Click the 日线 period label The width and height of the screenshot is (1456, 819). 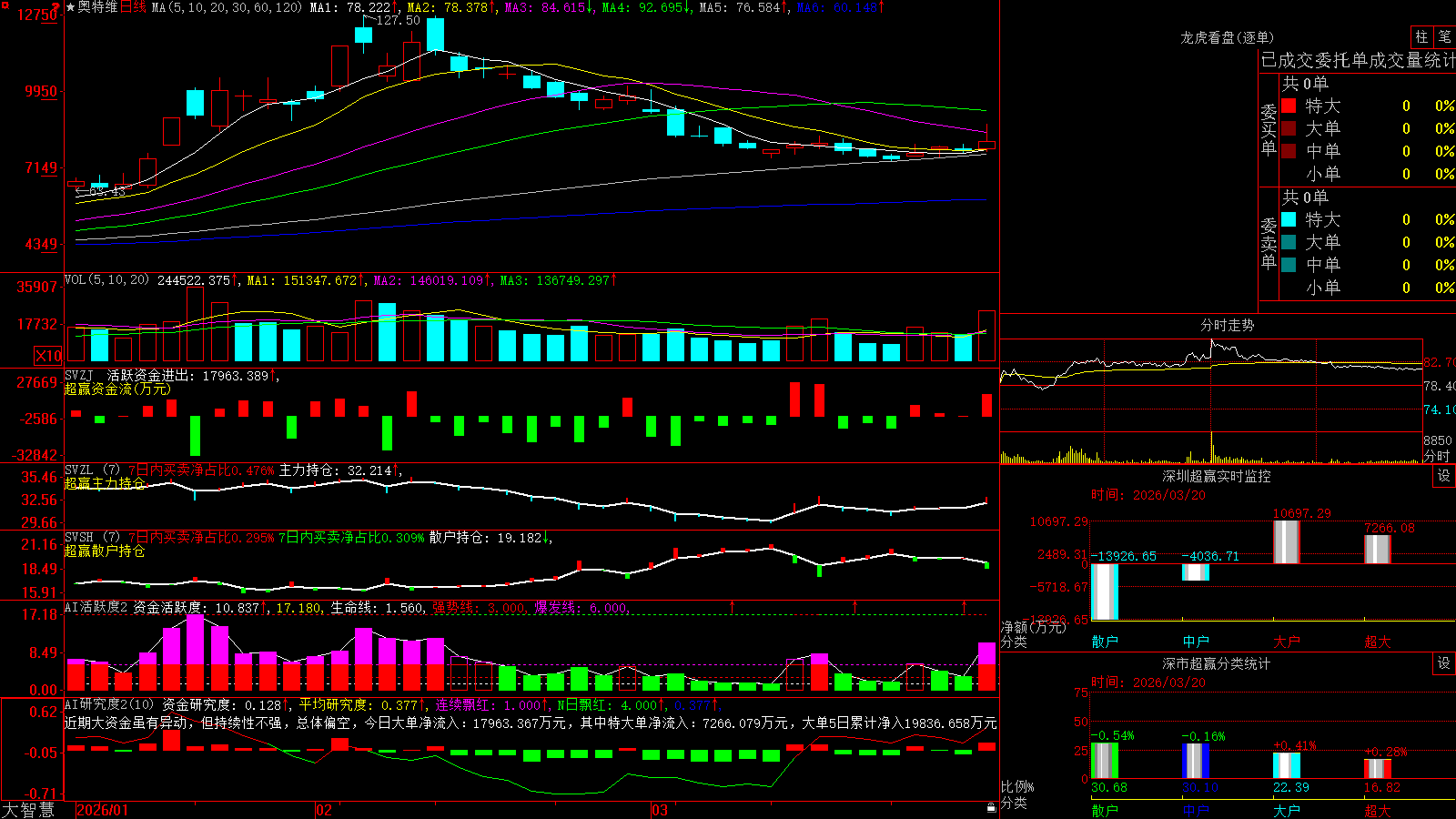(x=133, y=7)
